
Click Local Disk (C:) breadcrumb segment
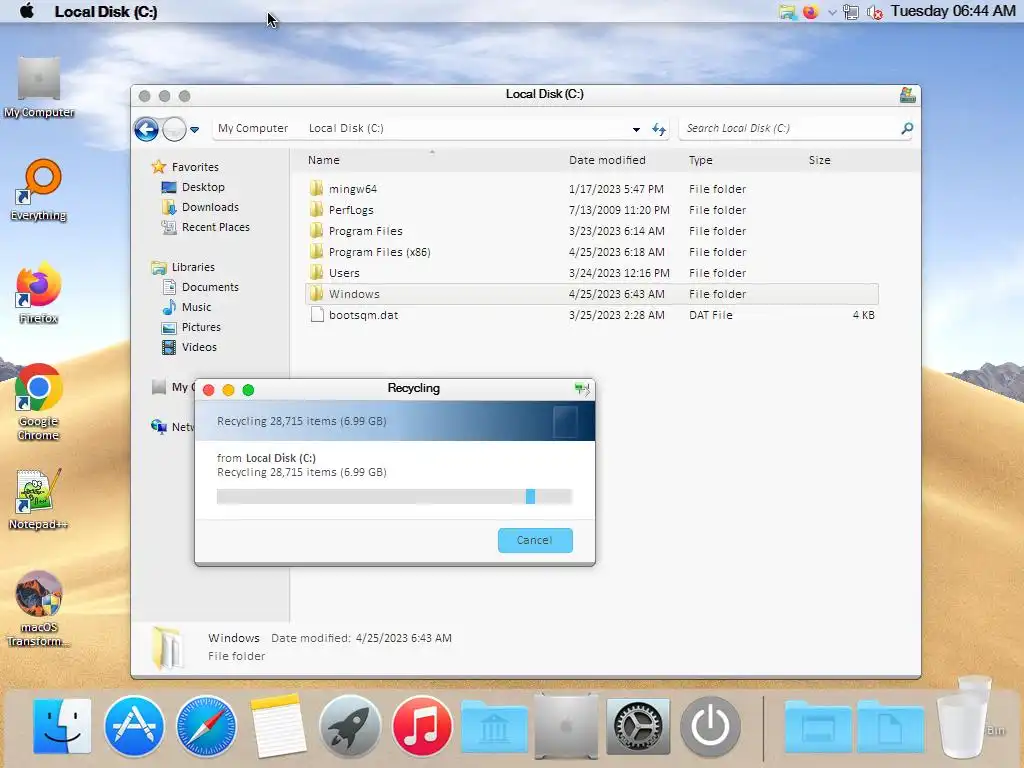(x=346, y=128)
